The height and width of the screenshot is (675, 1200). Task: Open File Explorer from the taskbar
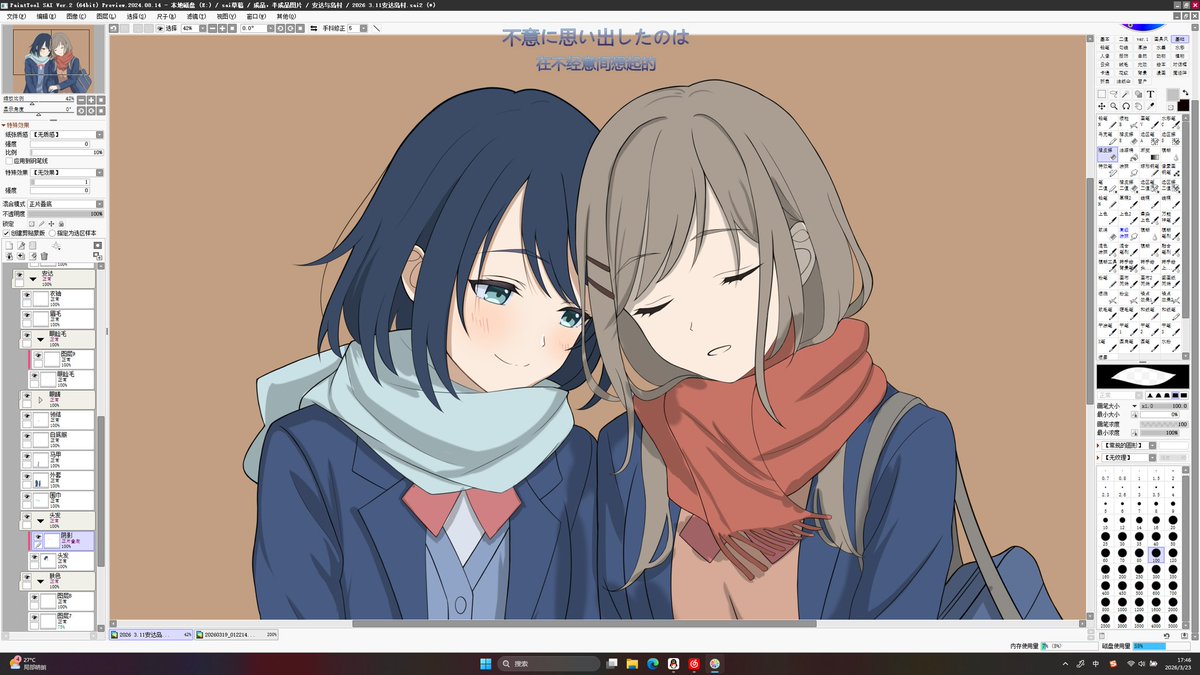633,663
